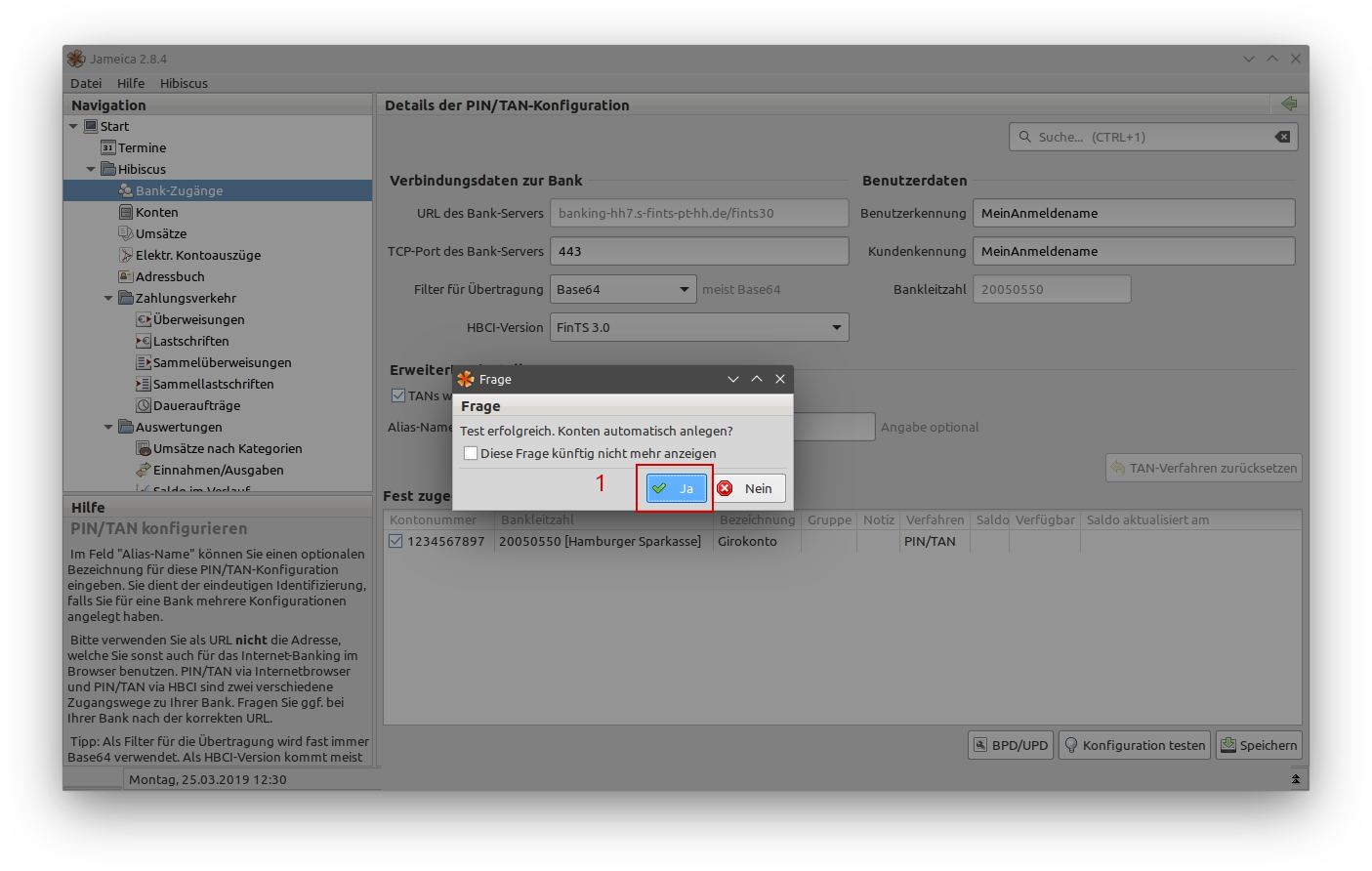Click Konfiguration testen button
The height and width of the screenshot is (871, 1372).
1135,745
